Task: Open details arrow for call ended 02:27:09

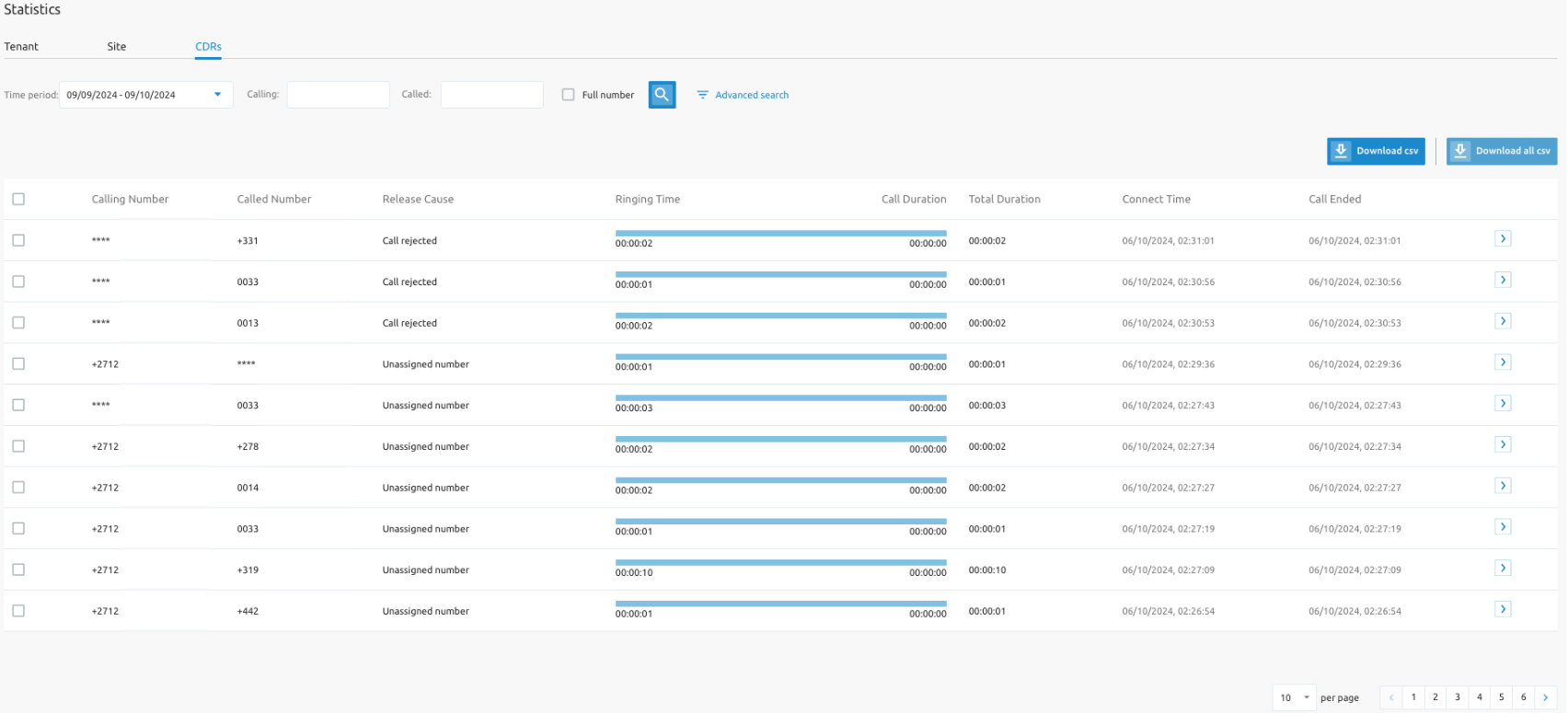Action: (1503, 568)
